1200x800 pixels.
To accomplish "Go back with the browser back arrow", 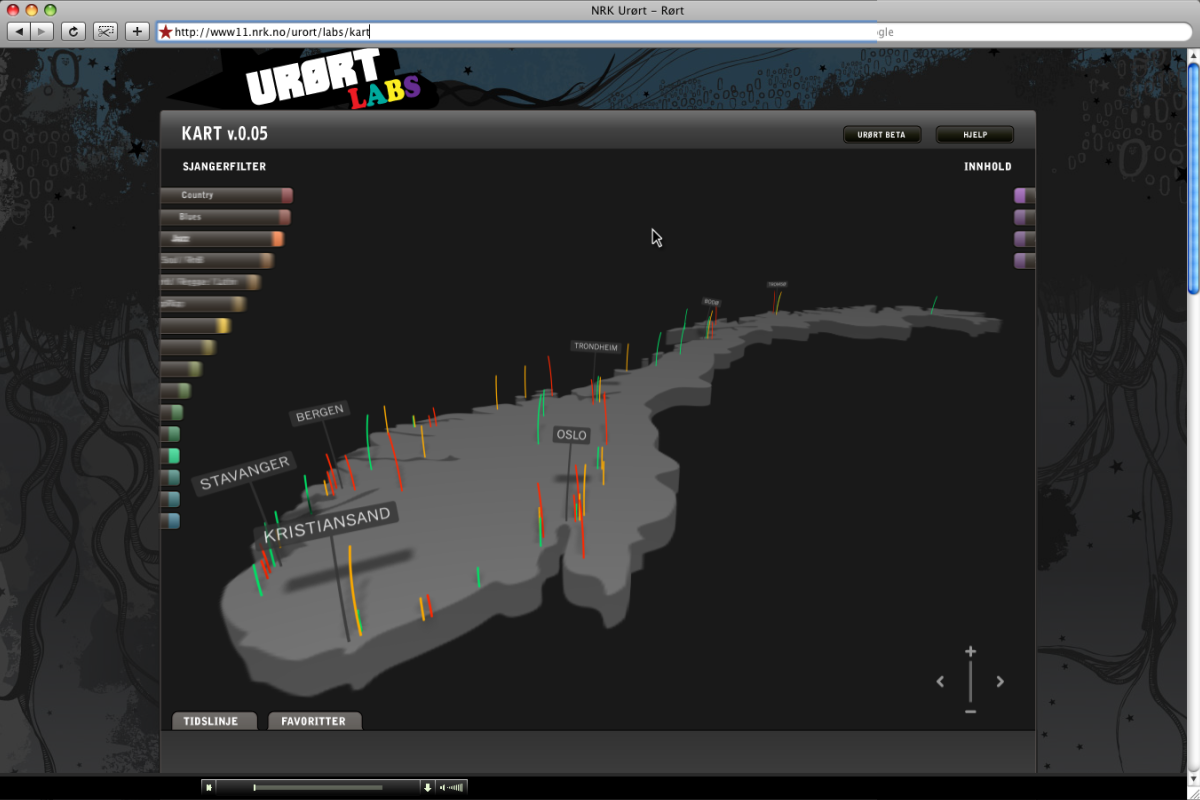I will (x=19, y=31).
